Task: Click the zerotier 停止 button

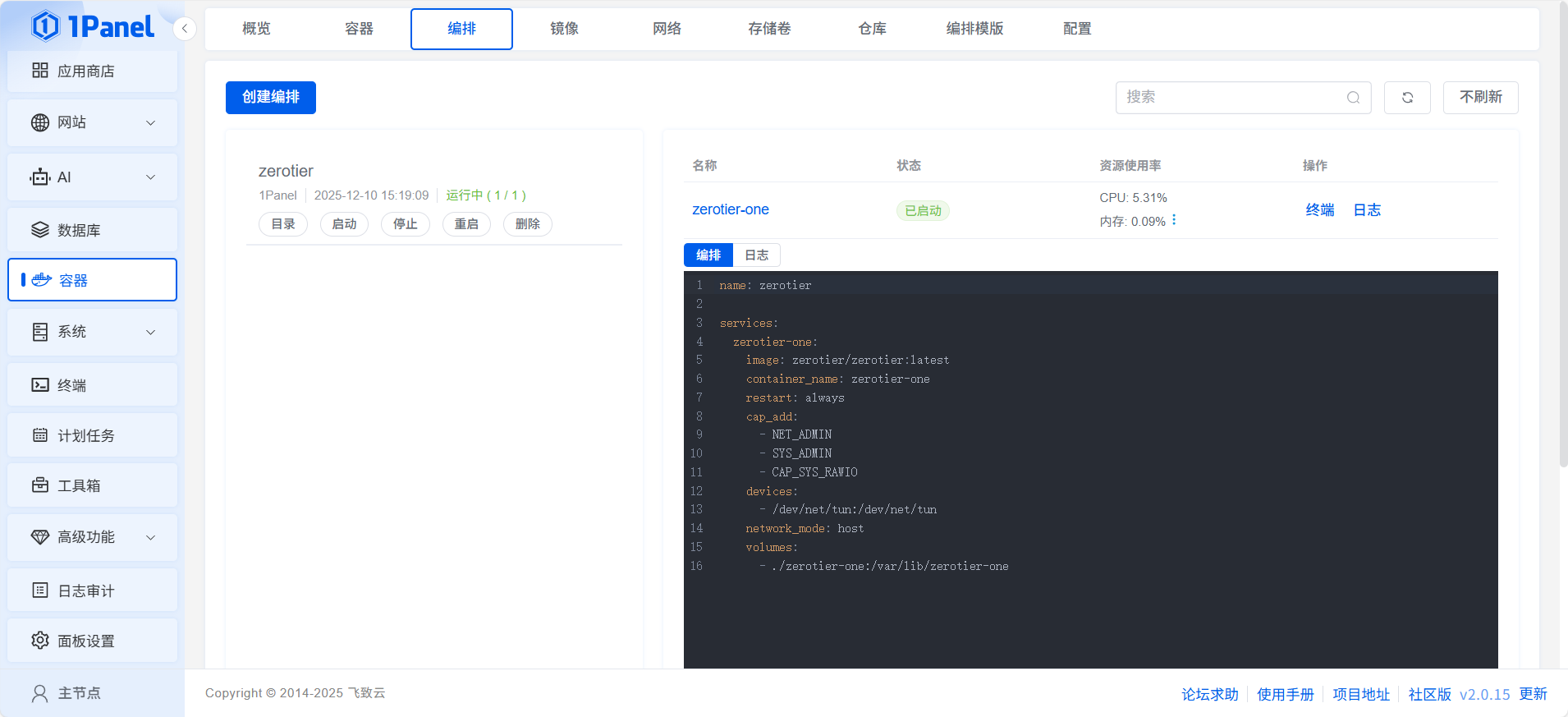Action: click(406, 224)
